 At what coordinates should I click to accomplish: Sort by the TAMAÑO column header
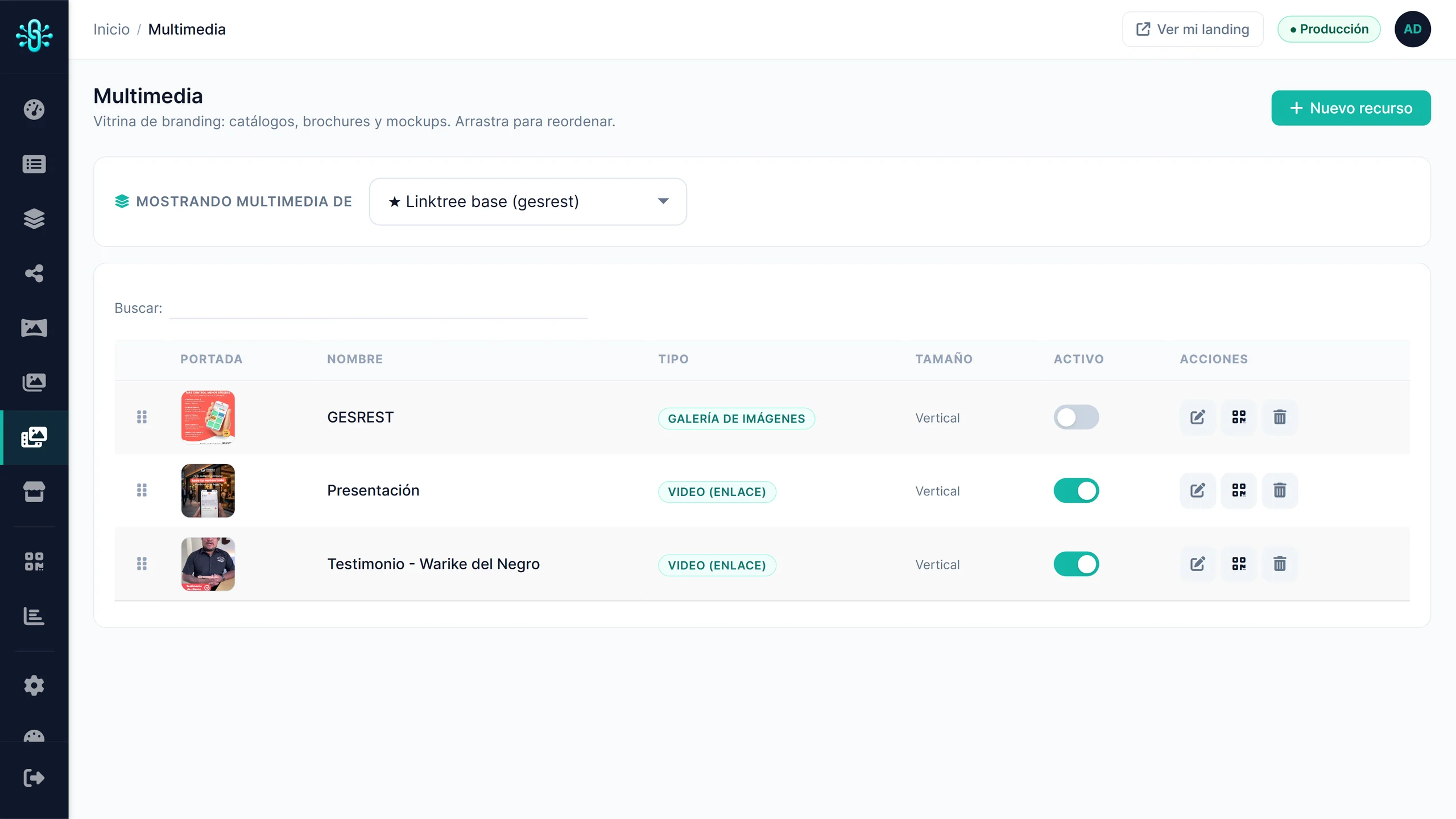coord(944,359)
